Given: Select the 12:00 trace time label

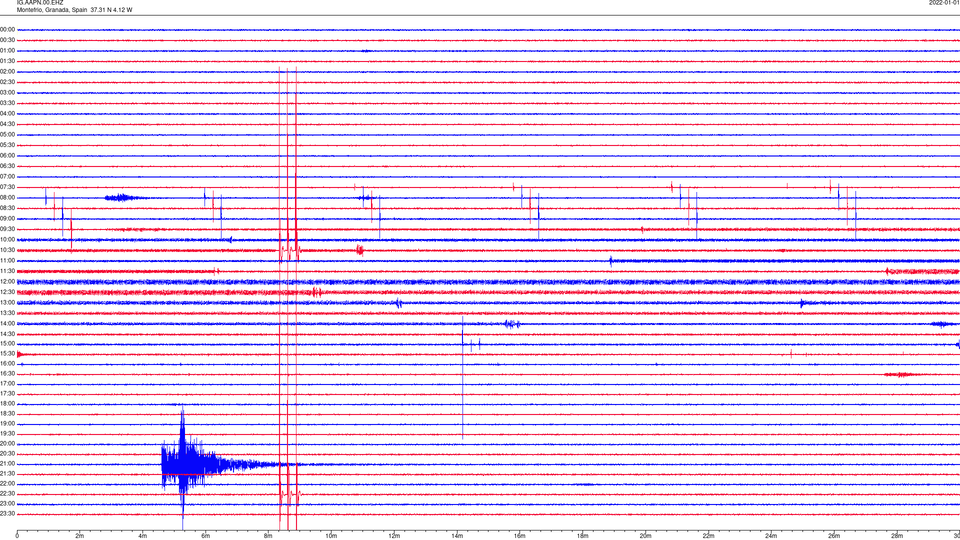Looking at the screenshot, I should 8,282.
